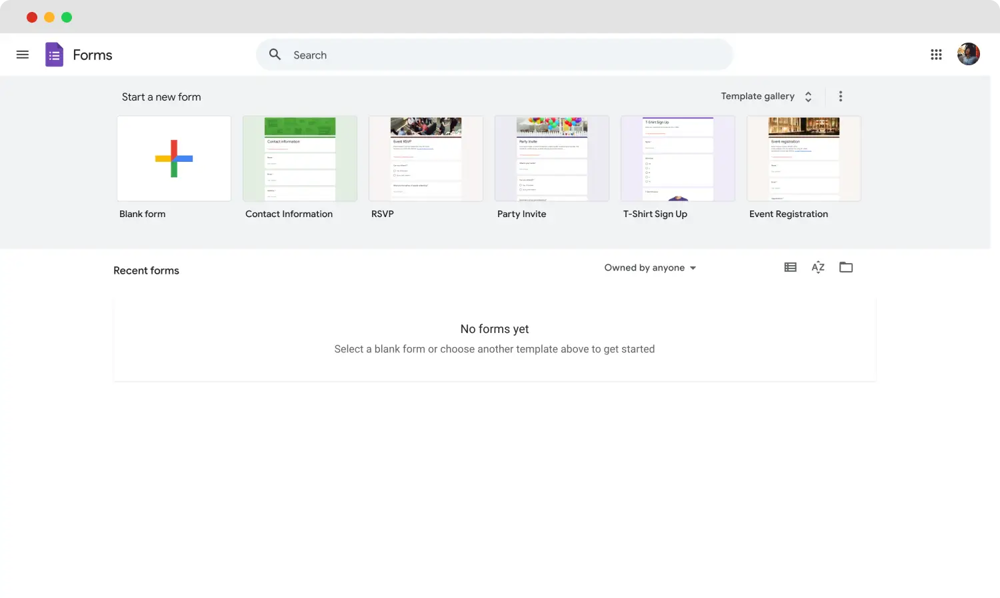Open the T-Shirt Sign Up template
The height and width of the screenshot is (598, 1000).
678,159
